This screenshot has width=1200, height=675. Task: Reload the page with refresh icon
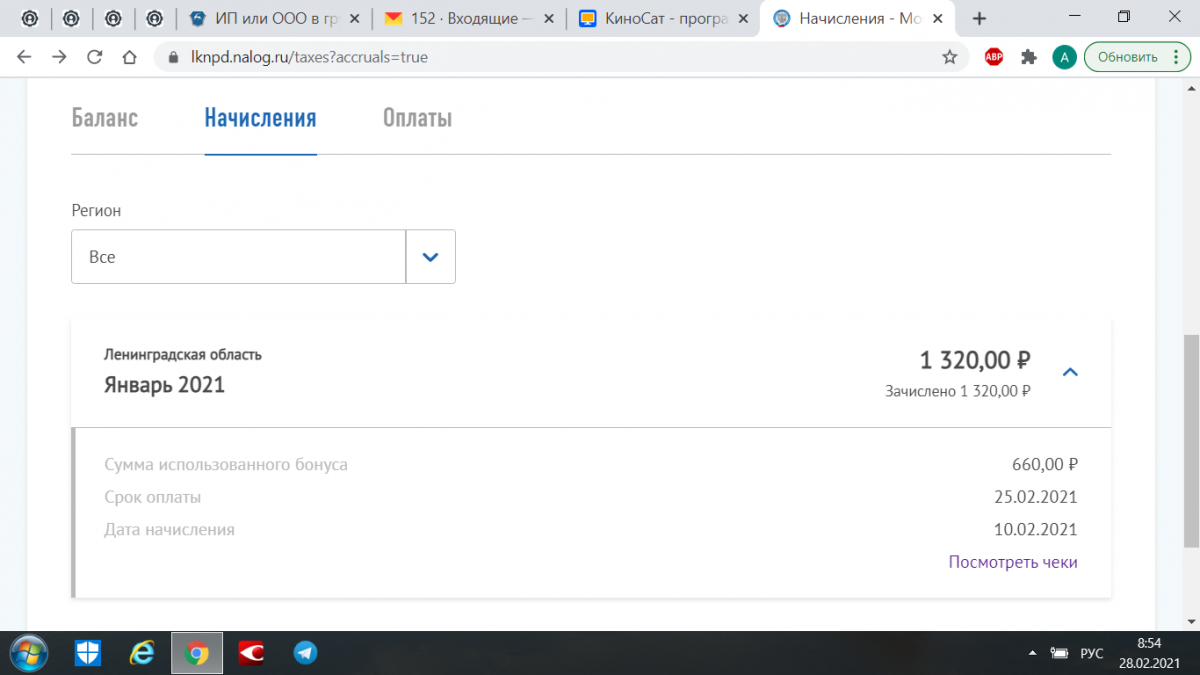coord(94,57)
